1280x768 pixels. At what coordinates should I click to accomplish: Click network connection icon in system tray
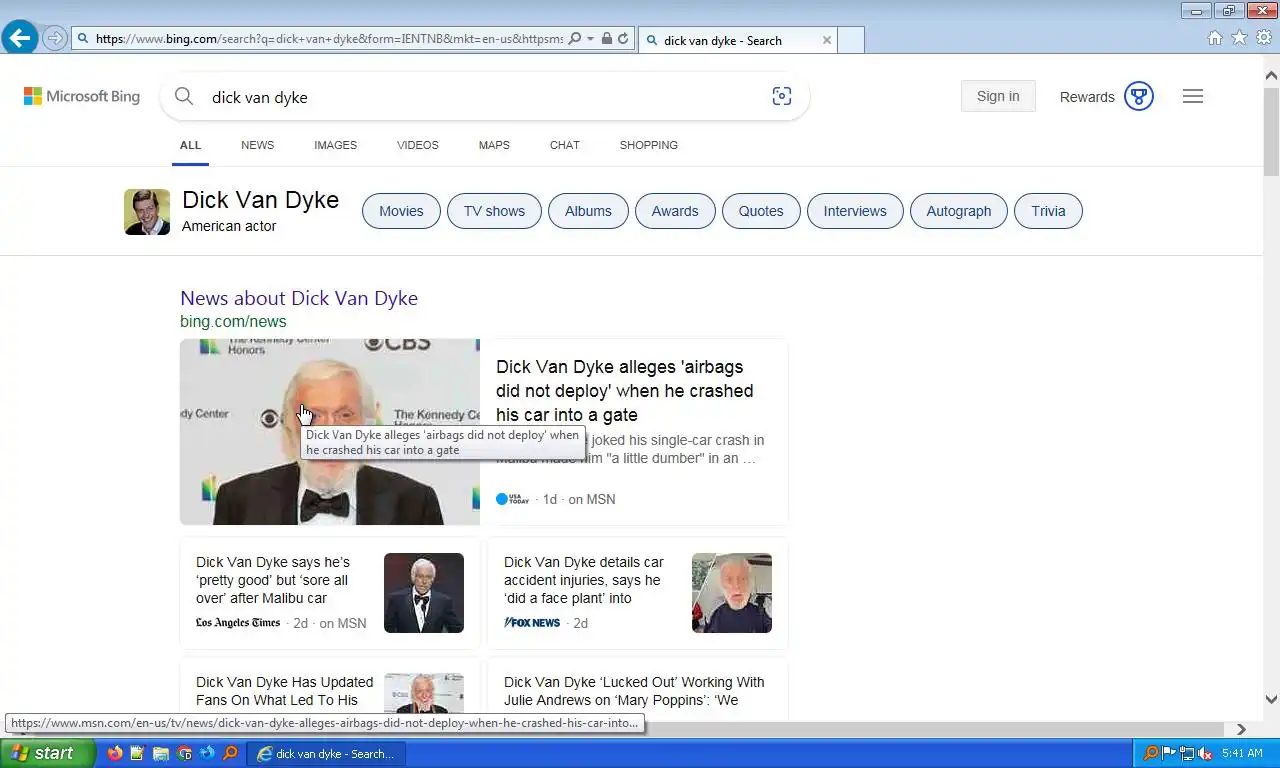[1187, 753]
